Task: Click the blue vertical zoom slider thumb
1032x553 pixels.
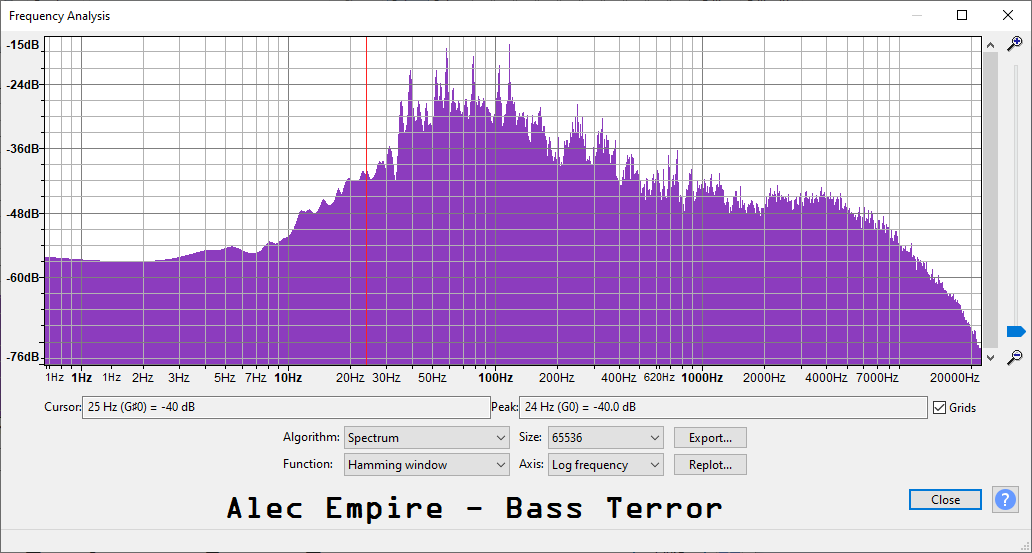Action: [1016, 331]
